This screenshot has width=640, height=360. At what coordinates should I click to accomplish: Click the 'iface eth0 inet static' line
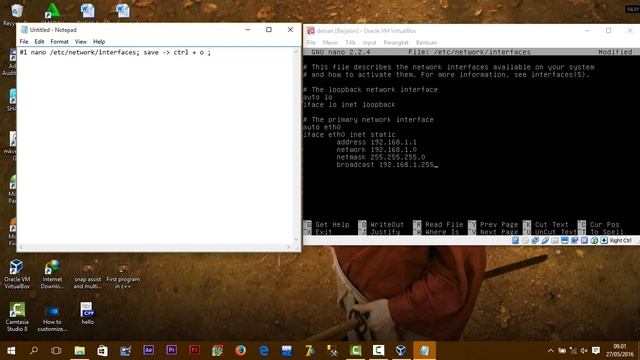349,135
